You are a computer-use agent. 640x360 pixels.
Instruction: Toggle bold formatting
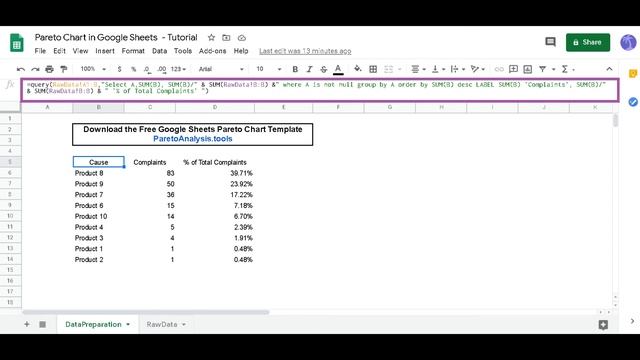pos(295,69)
